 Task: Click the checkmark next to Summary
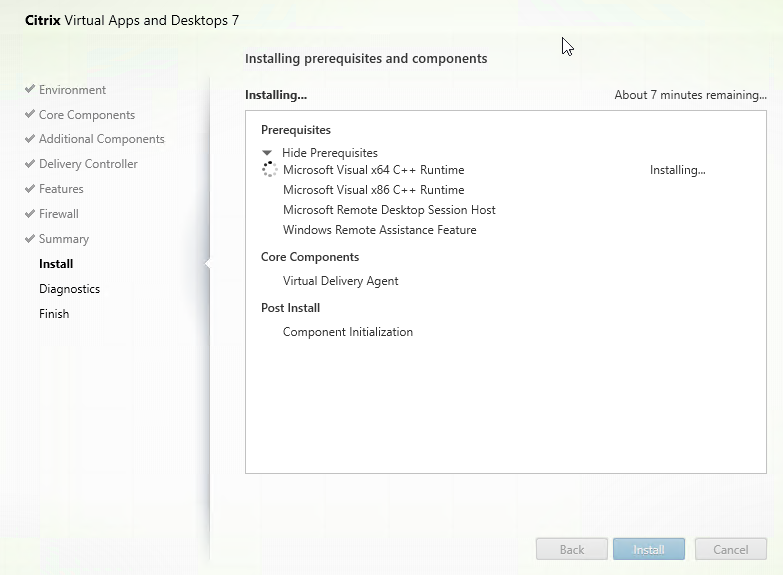tap(30, 239)
